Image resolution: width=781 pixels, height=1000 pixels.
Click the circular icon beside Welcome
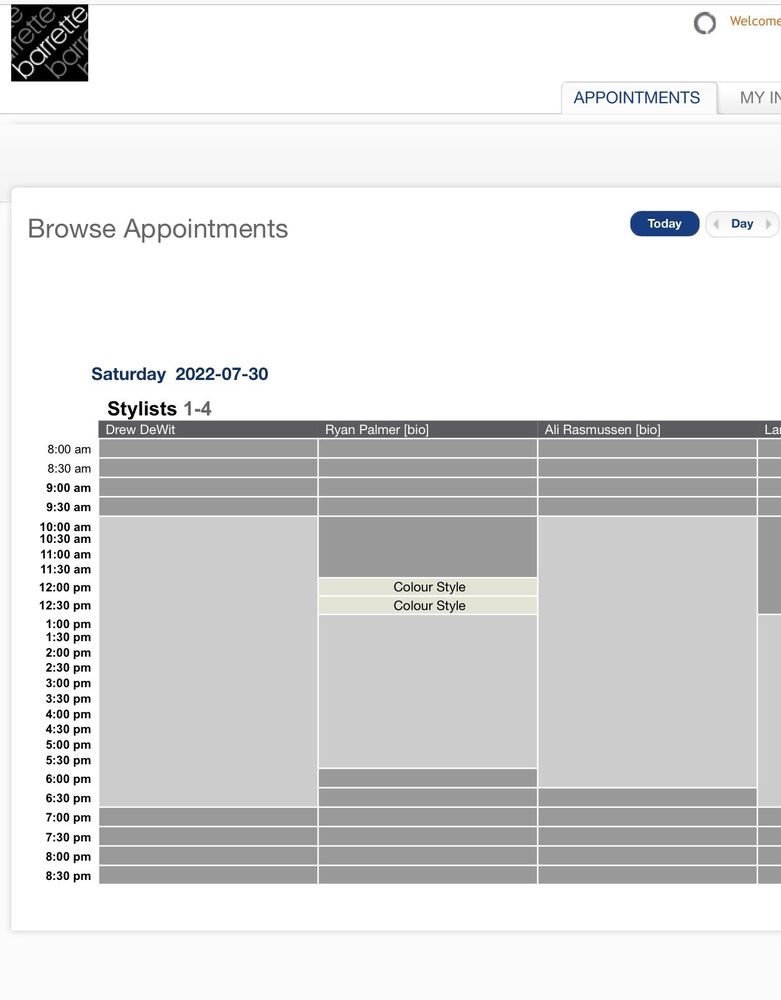pos(705,23)
